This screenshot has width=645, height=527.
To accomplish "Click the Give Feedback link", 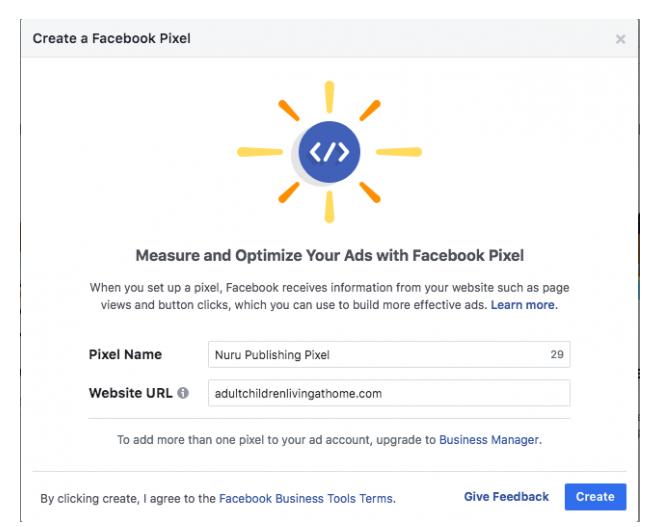I will [506, 497].
